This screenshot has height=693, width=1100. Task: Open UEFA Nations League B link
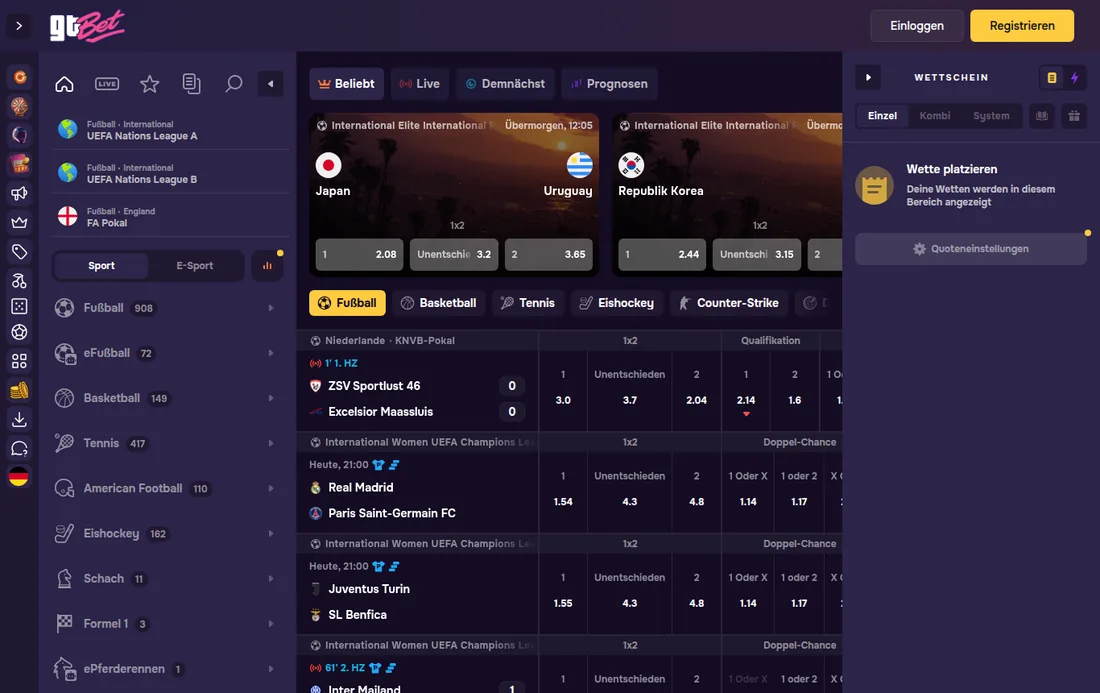(x=170, y=173)
